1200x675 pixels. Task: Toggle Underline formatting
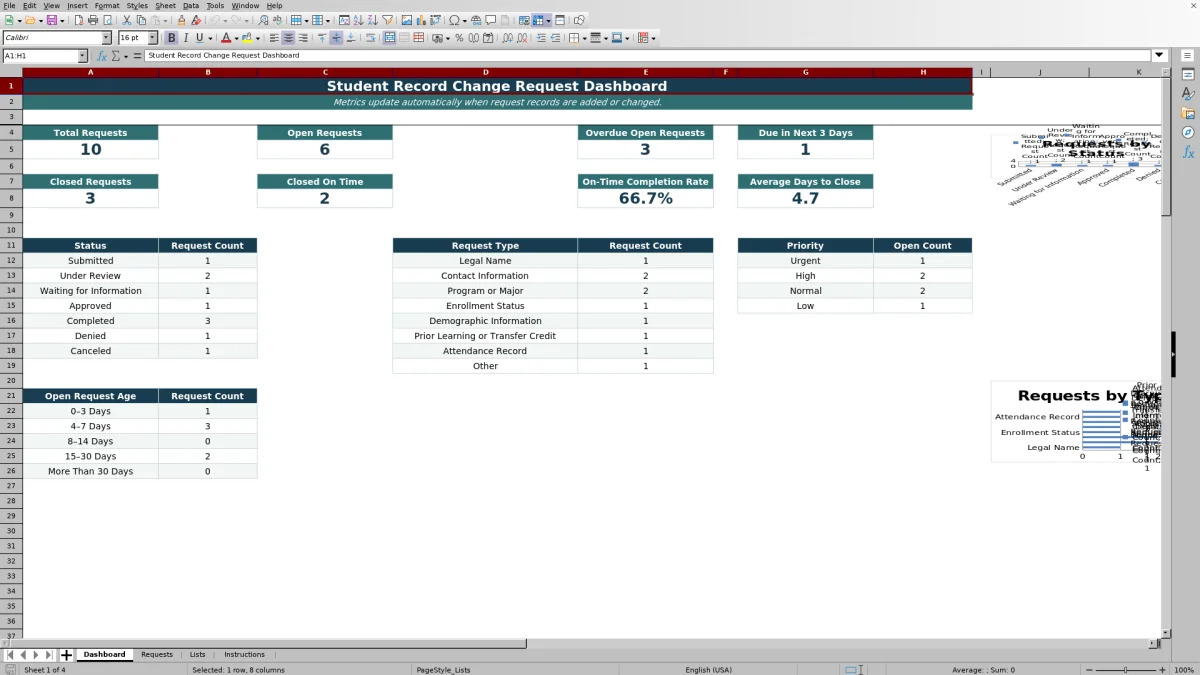pyautogui.click(x=199, y=38)
